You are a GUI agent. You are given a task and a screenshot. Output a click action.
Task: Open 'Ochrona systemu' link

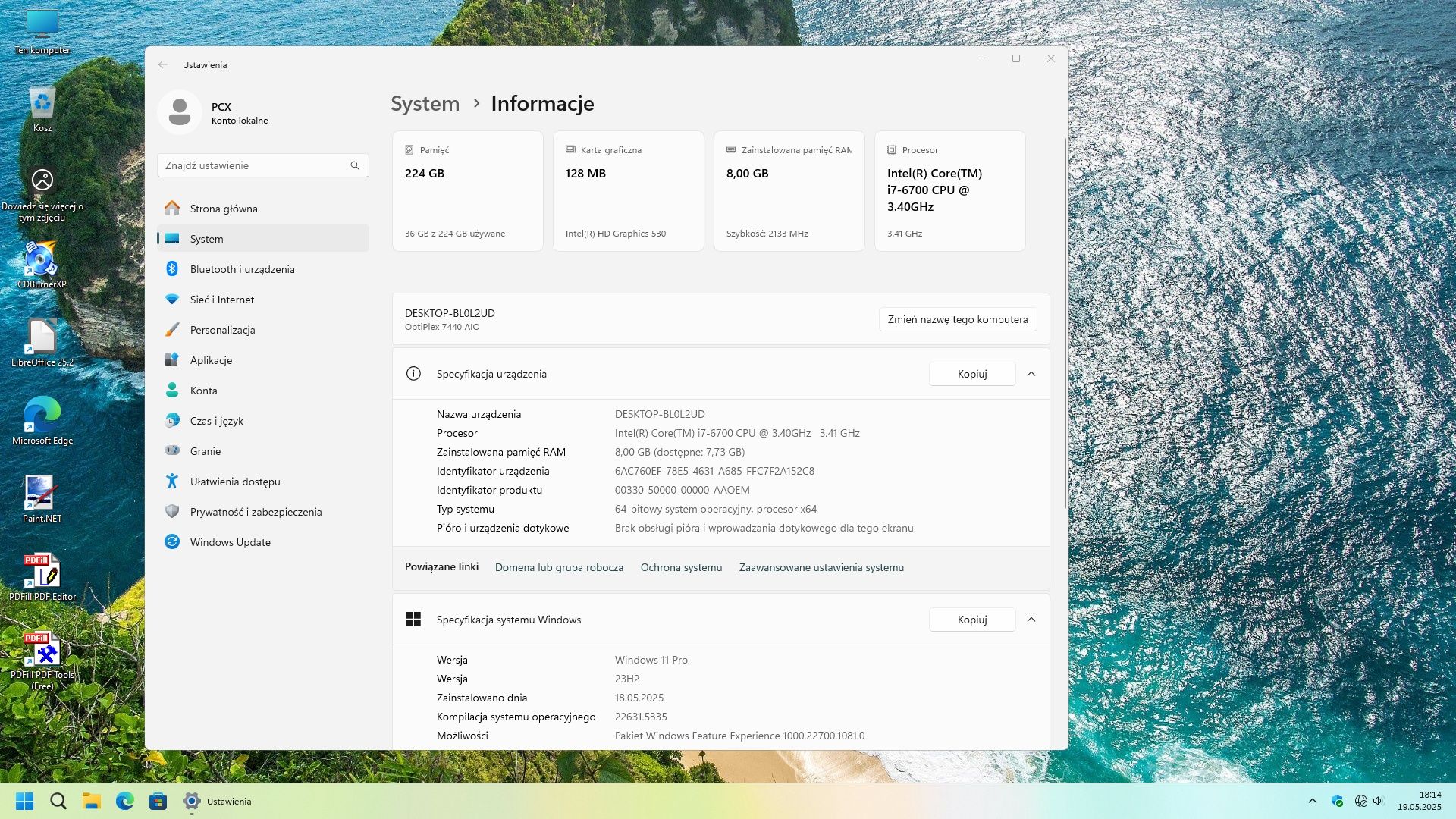681,567
